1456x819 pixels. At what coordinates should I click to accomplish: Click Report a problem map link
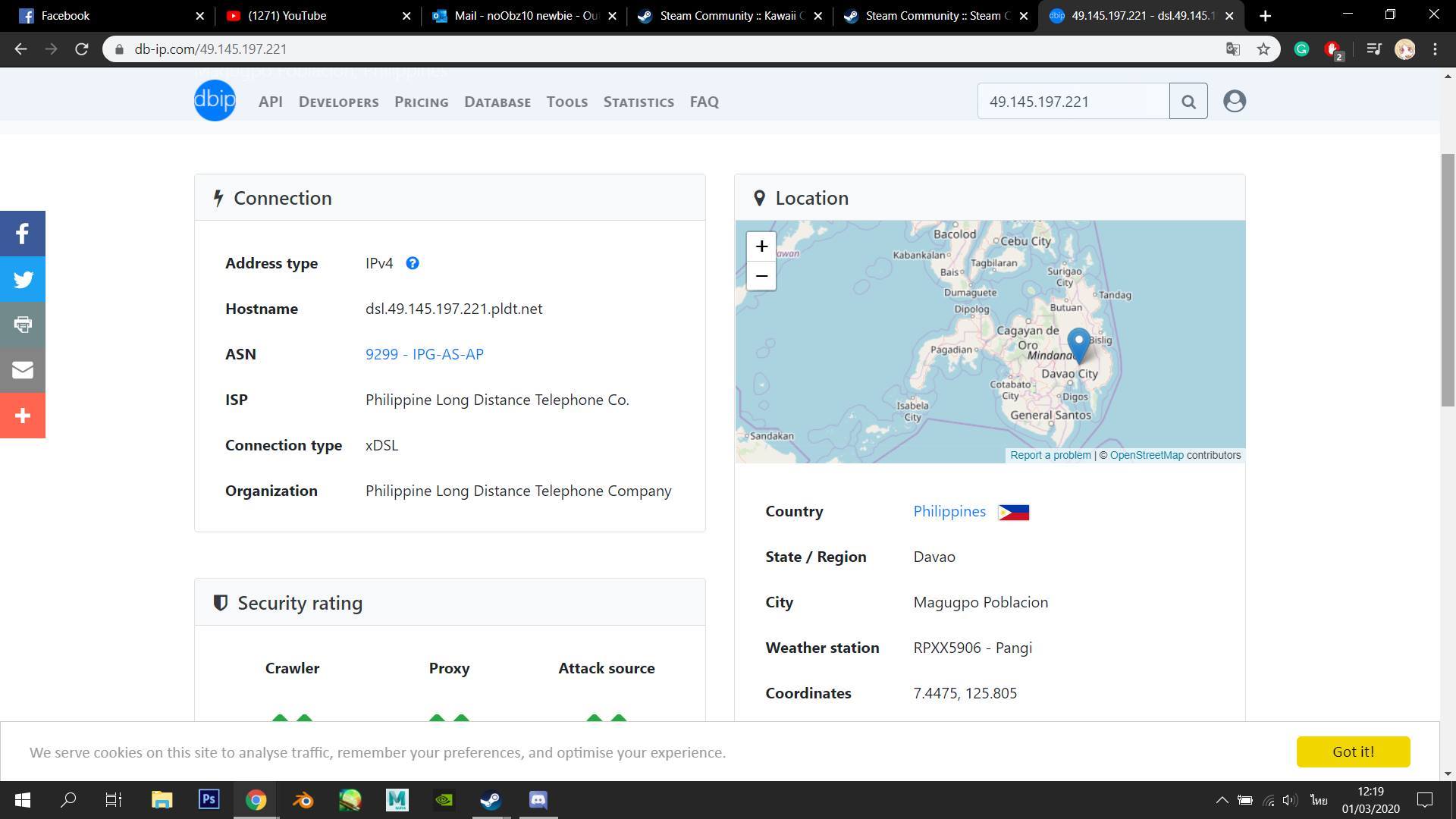coord(1050,455)
